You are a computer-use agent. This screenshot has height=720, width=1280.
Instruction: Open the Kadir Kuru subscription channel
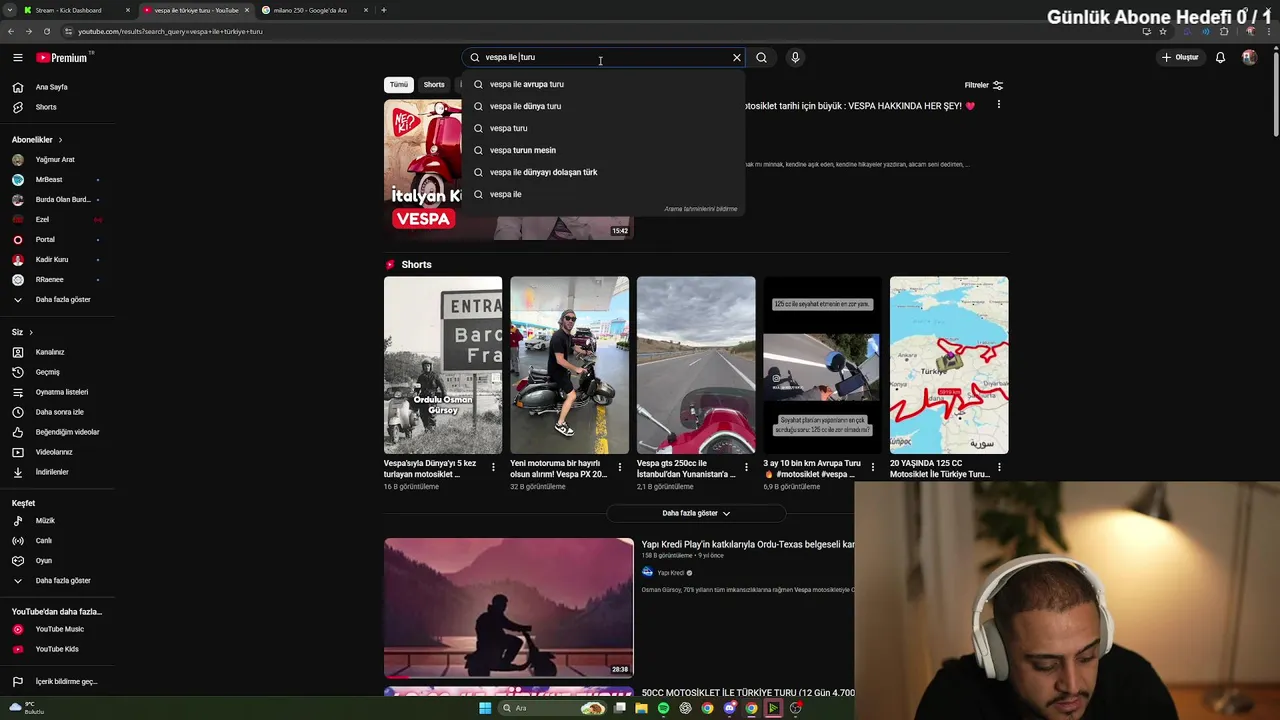click(x=57, y=260)
